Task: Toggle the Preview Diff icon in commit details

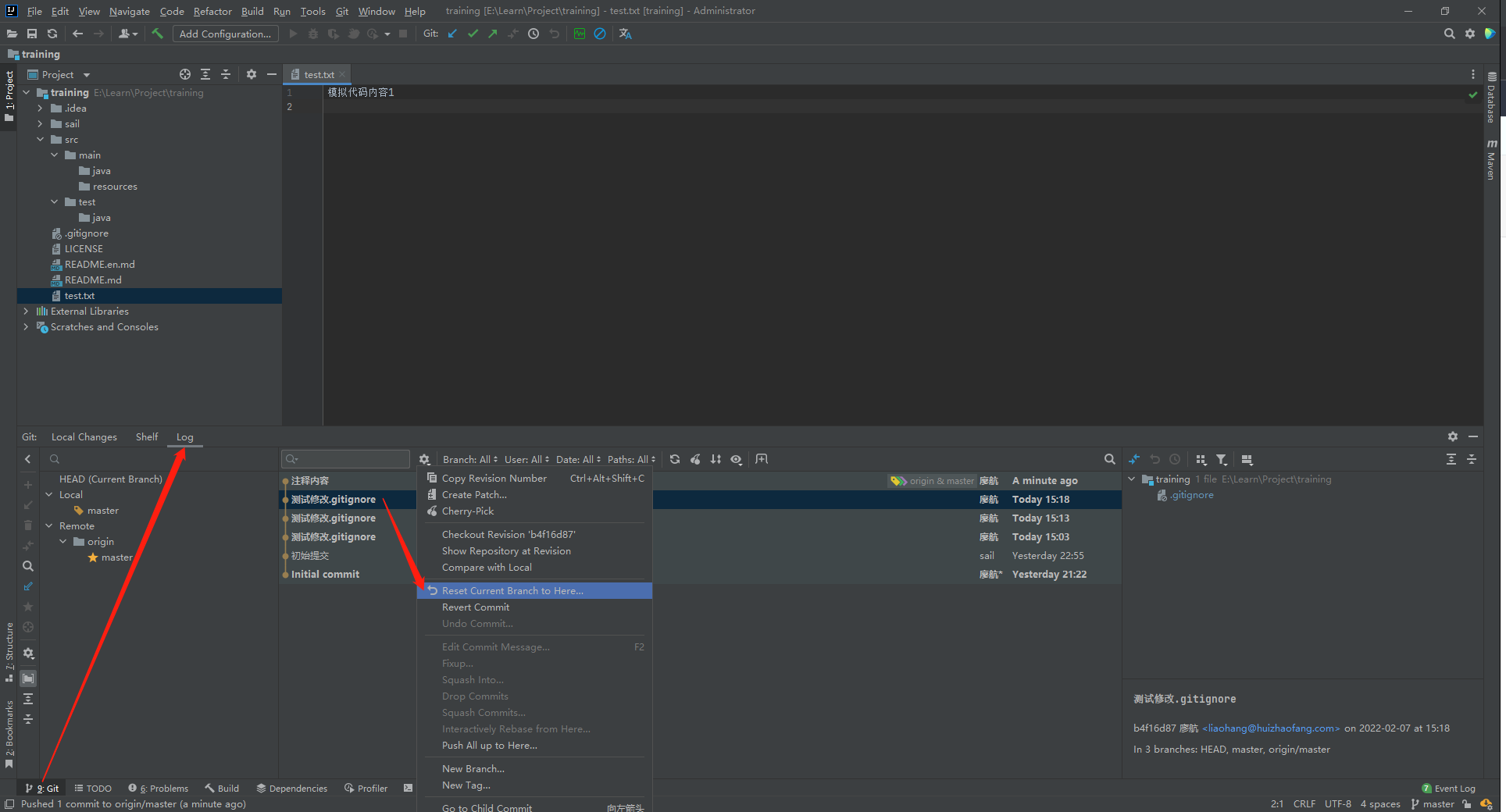Action: point(1247,459)
